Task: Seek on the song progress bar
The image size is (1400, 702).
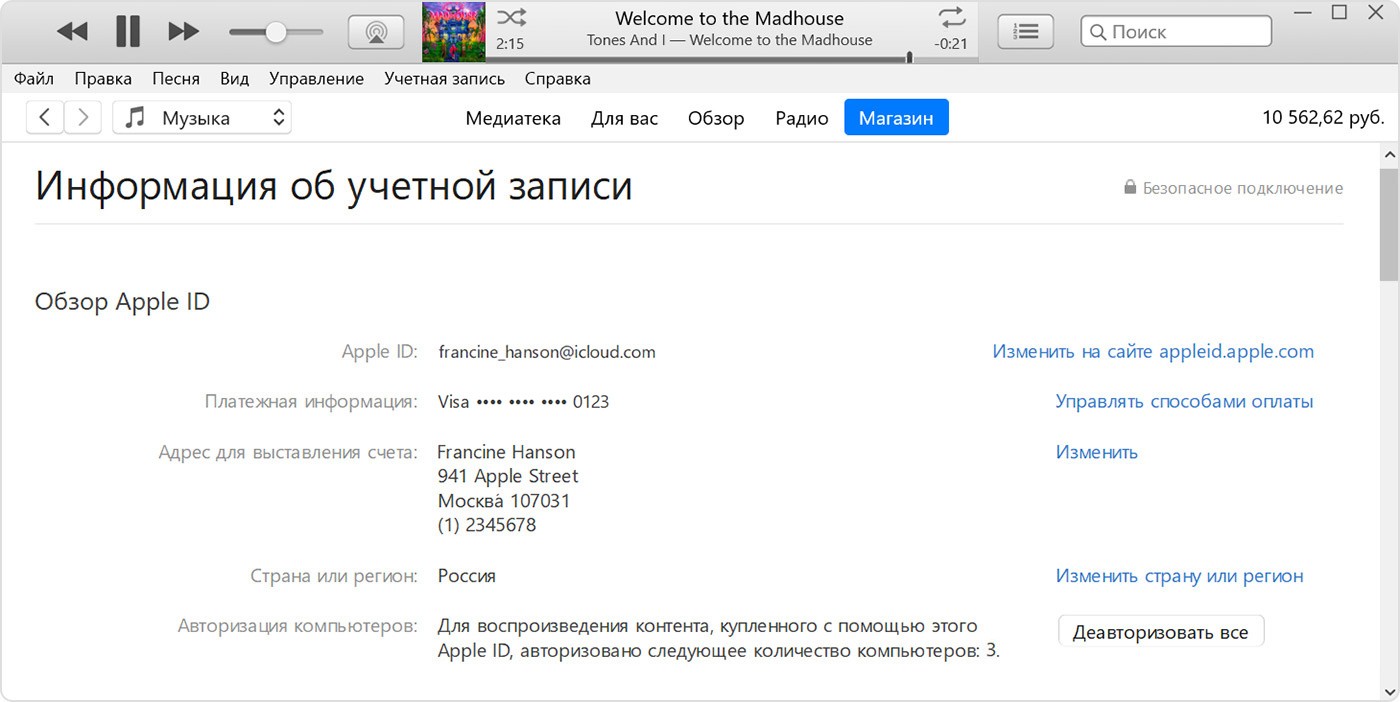Action: point(730,59)
